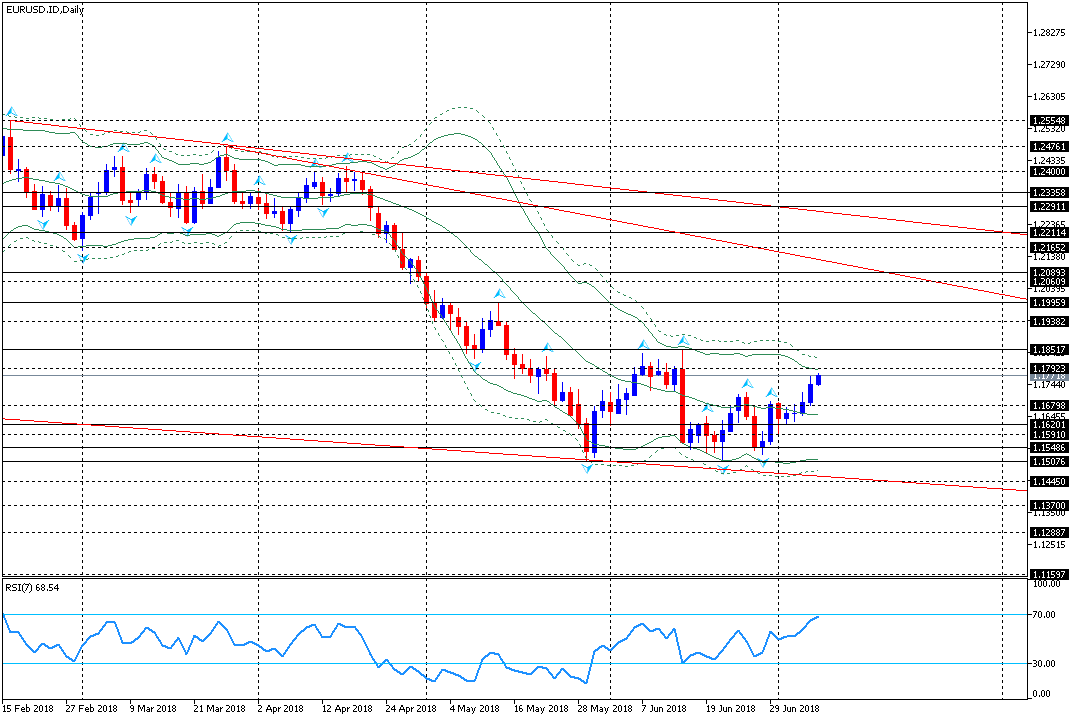The height and width of the screenshot is (720, 1080).
Task: Click the 15 Feb 2018 date label
Action: [x=28, y=708]
